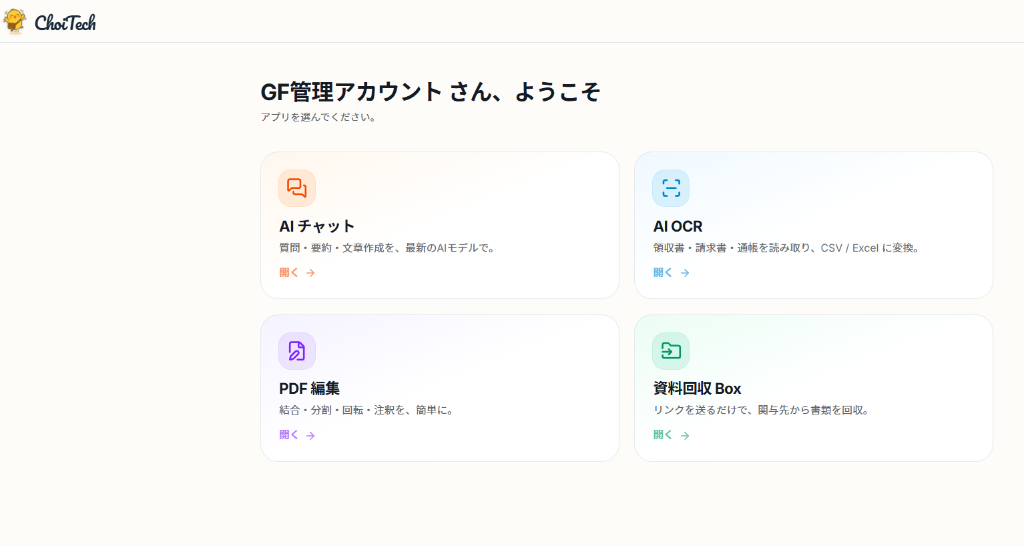1024x546 pixels.
Task: Click the ChoiTech brand name text
Action: tap(65, 23)
